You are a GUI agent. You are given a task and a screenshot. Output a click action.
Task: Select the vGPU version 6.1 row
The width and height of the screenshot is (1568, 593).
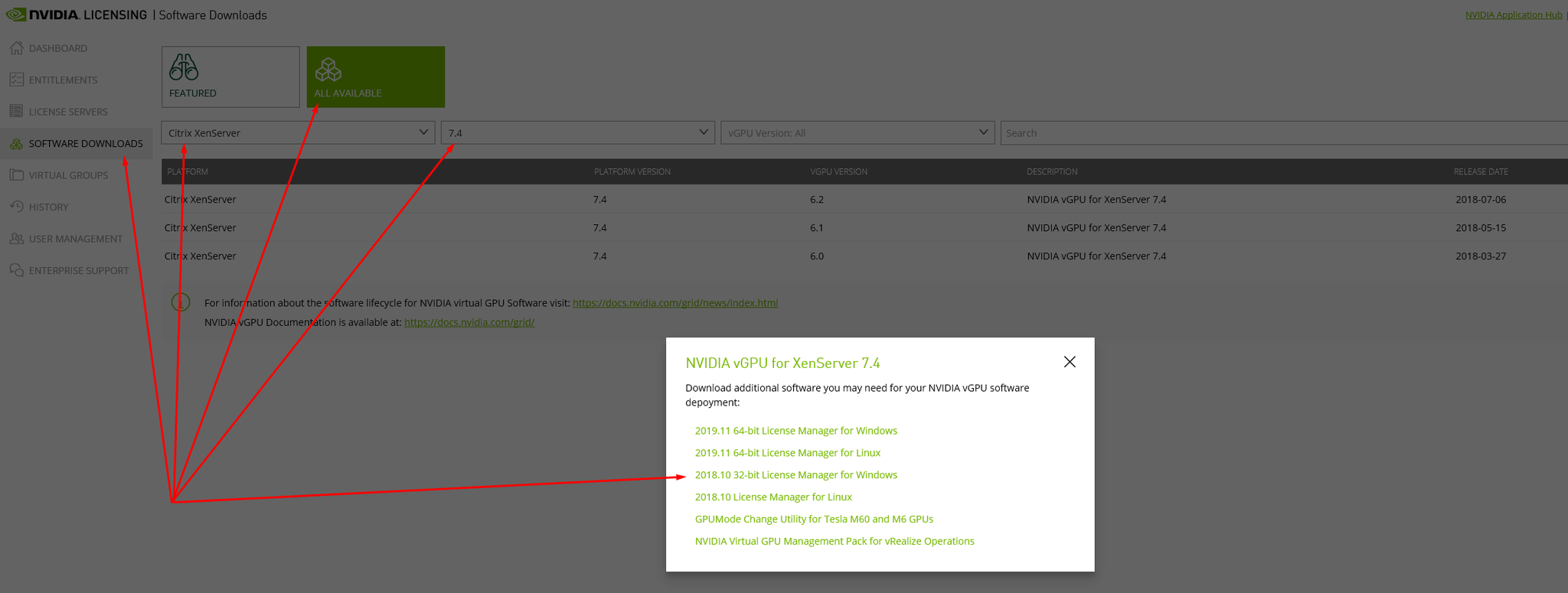864,227
